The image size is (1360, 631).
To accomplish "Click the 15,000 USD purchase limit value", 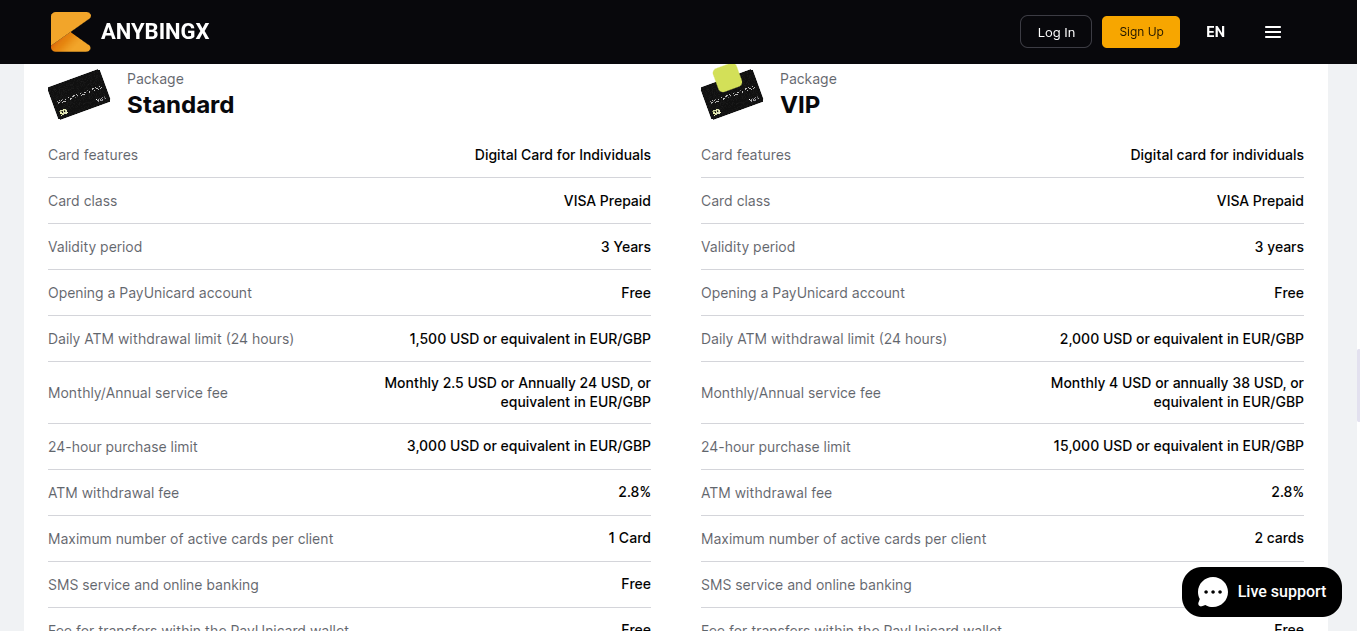I will pyautogui.click(x=1178, y=446).
